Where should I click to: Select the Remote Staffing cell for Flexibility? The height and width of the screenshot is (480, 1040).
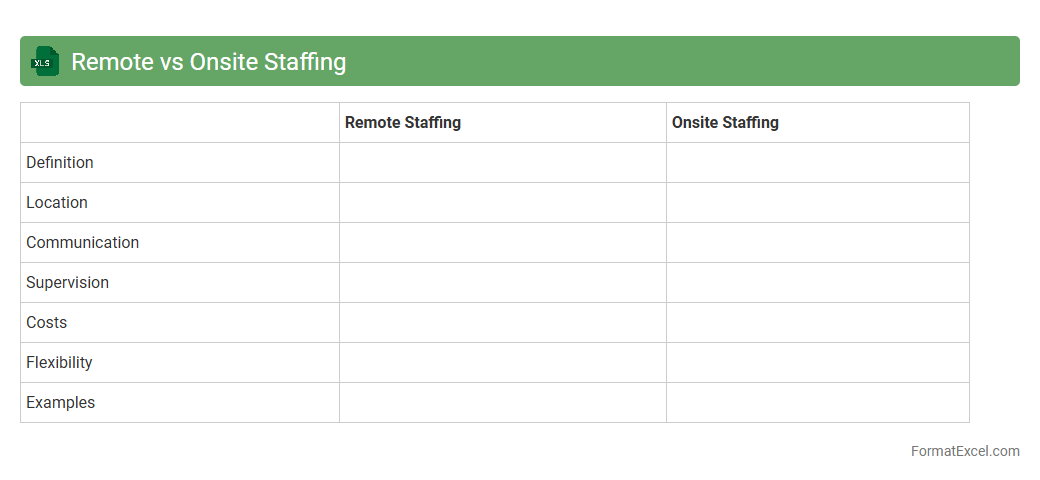coord(503,363)
